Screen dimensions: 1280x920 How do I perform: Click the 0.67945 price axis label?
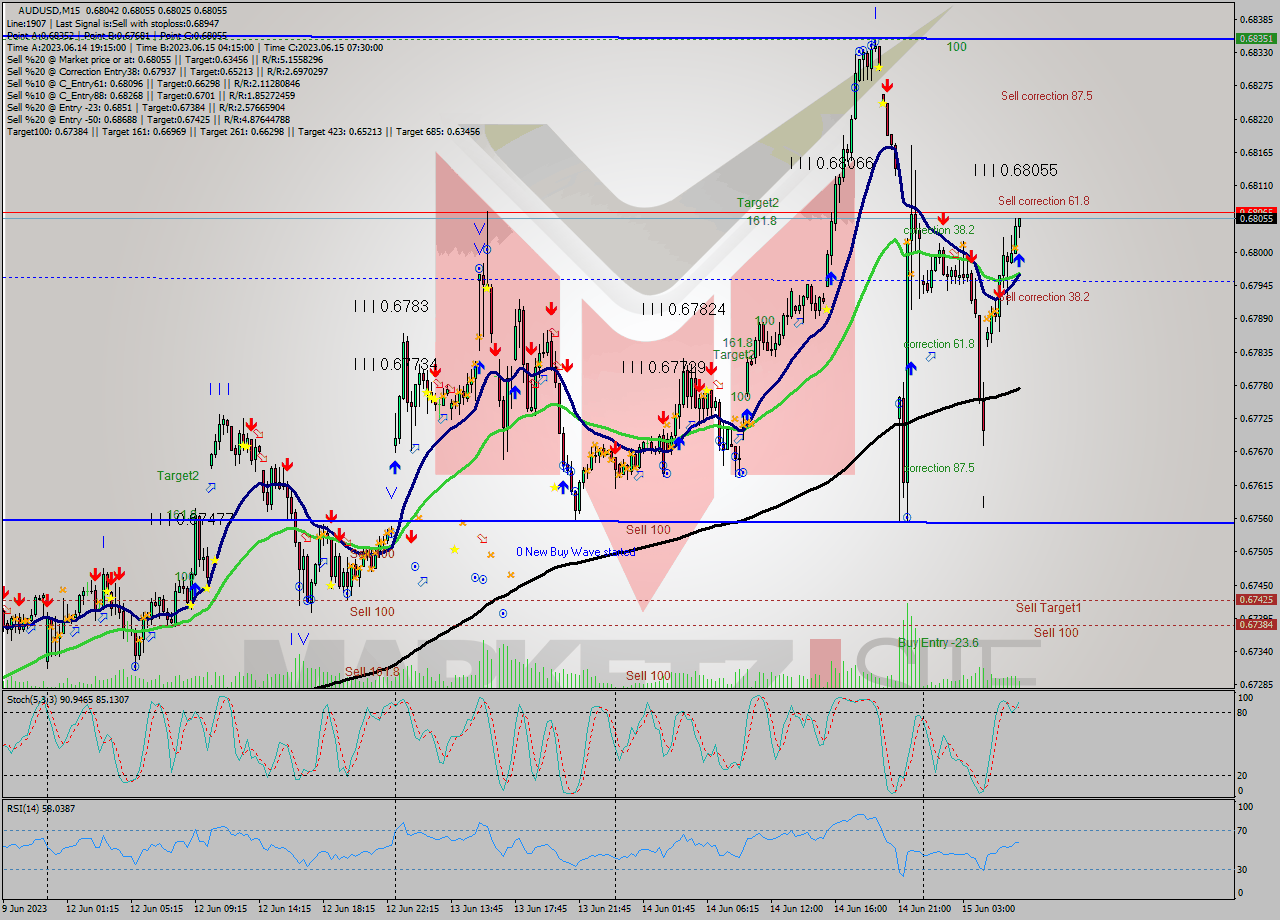click(1256, 286)
